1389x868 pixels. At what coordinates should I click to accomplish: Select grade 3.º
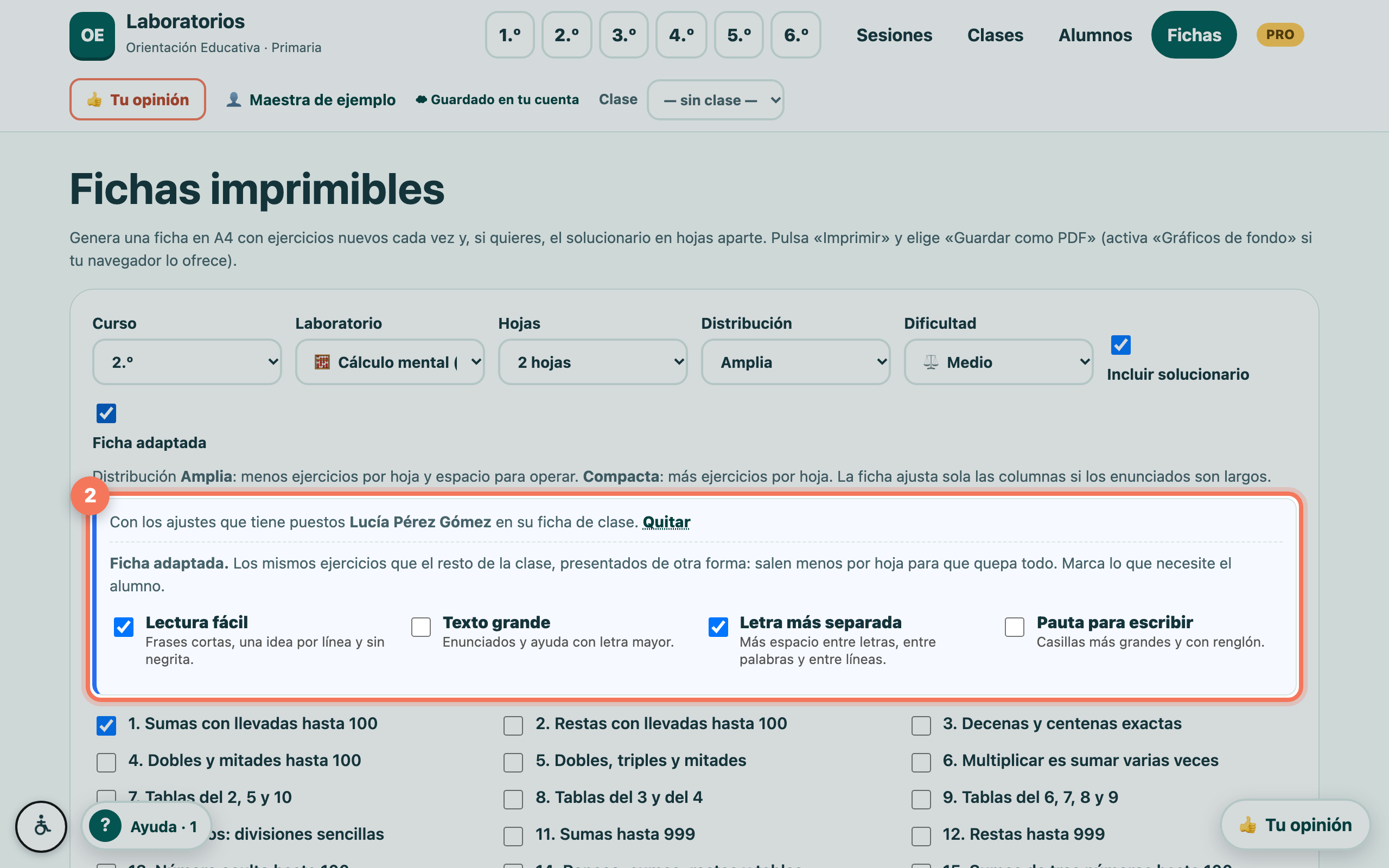tap(624, 35)
